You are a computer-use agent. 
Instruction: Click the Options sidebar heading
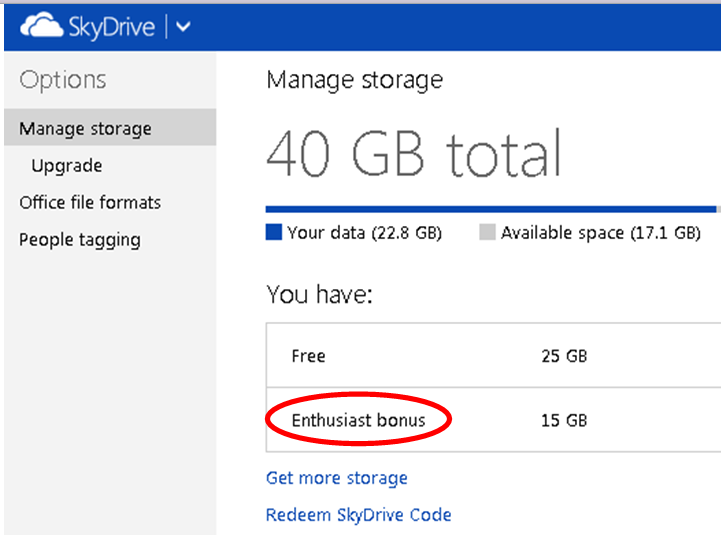coord(62,80)
